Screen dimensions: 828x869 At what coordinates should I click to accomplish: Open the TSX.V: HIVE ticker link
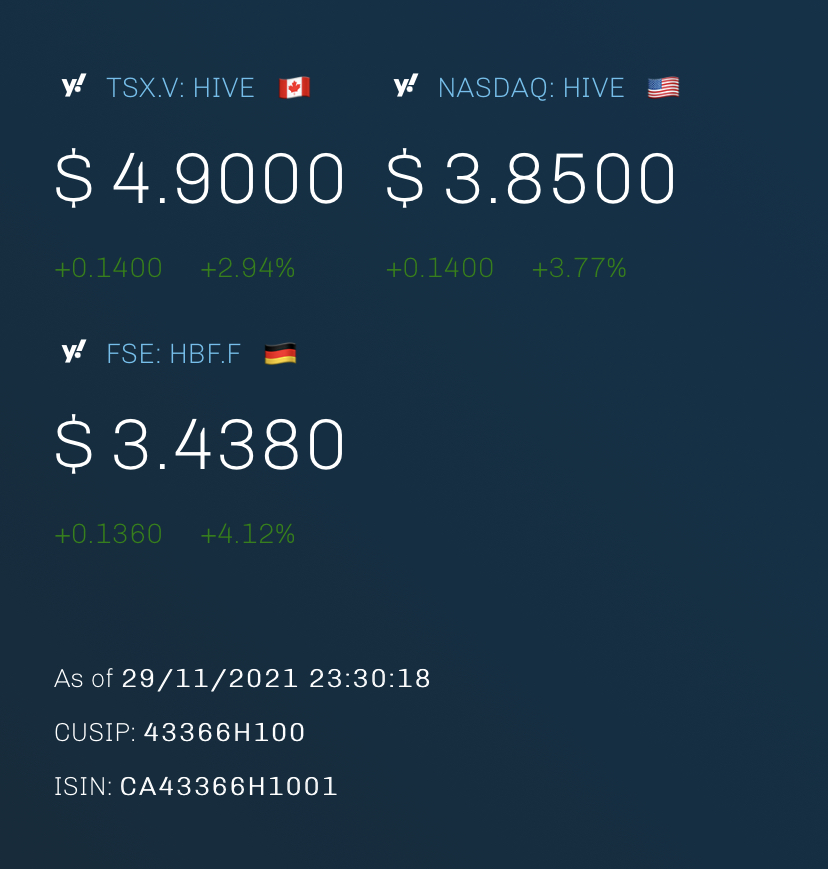[180, 88]
